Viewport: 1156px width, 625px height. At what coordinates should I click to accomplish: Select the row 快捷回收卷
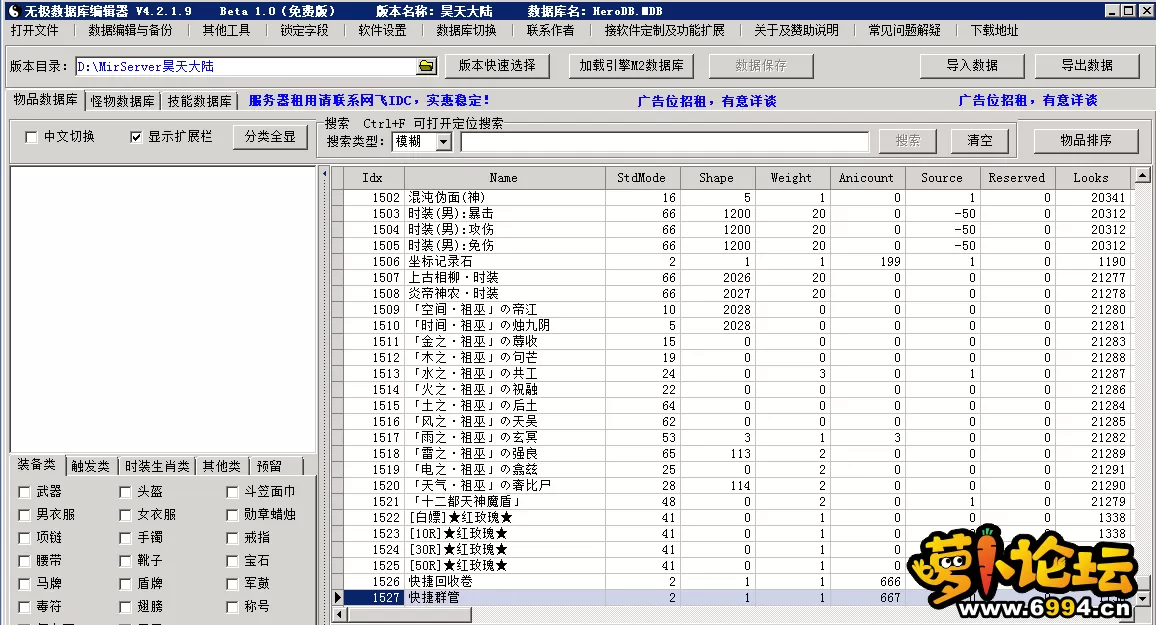click(730, 582)
